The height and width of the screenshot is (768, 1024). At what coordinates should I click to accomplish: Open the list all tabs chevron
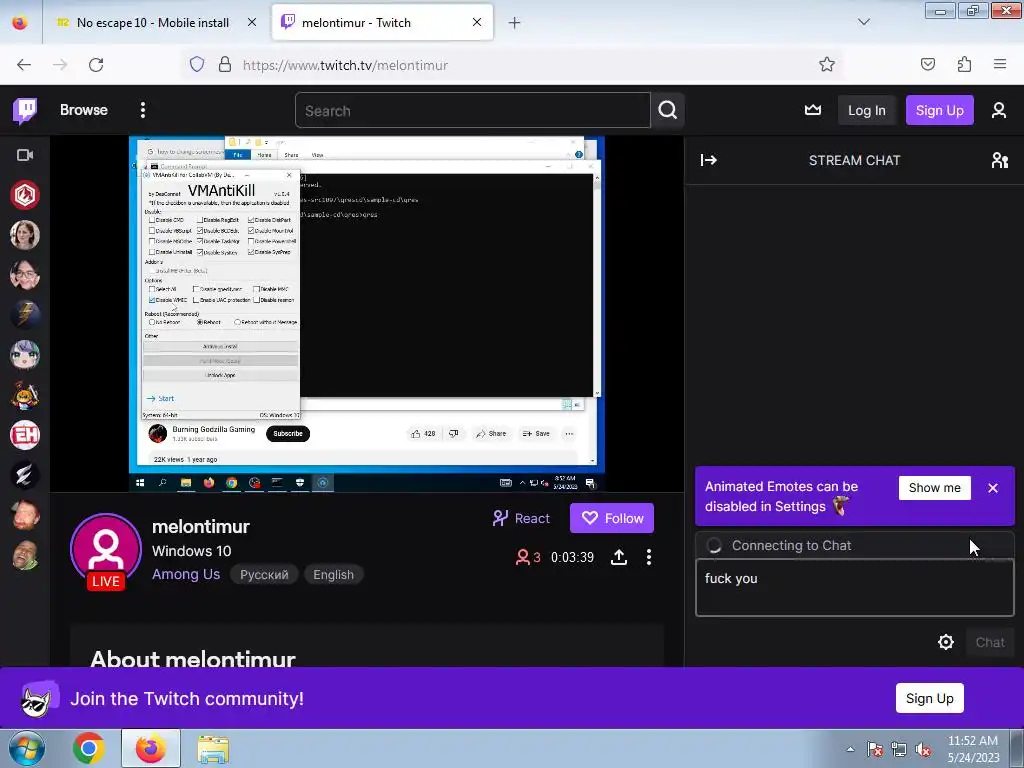[863, 22]
